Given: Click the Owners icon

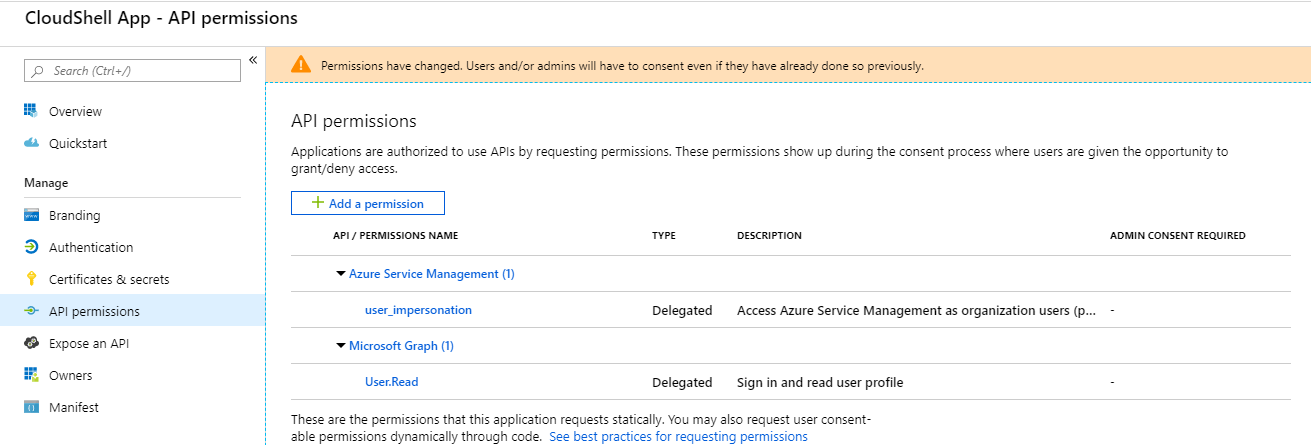Looking at the screenshot, I should coord(30,375).
